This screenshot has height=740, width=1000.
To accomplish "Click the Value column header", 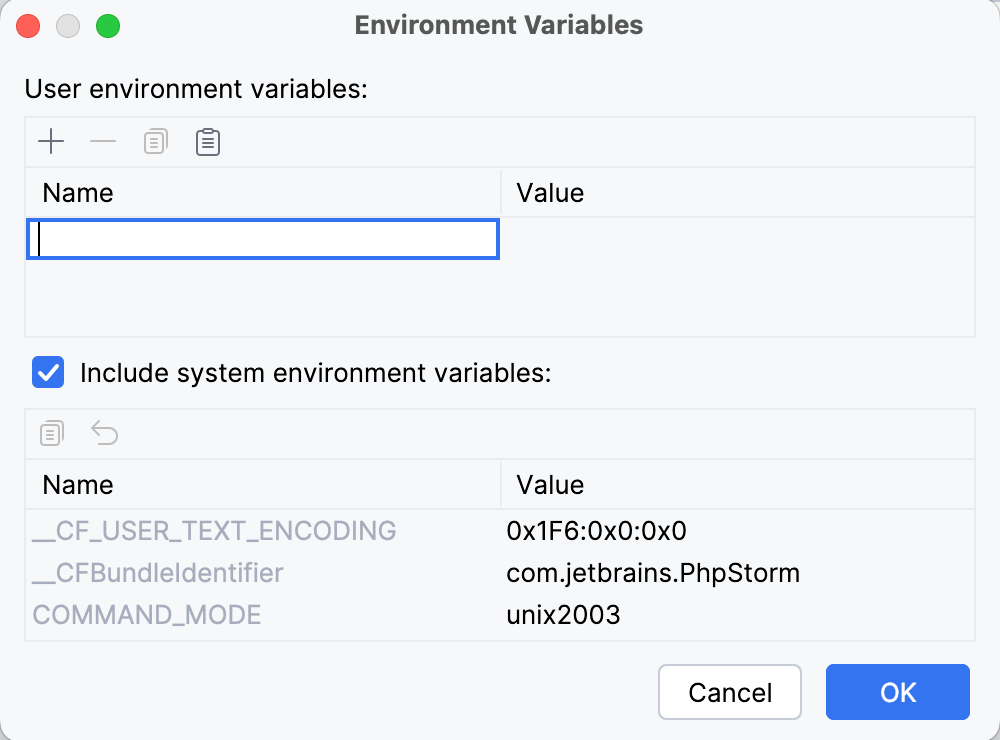I will tap(549, 192).
